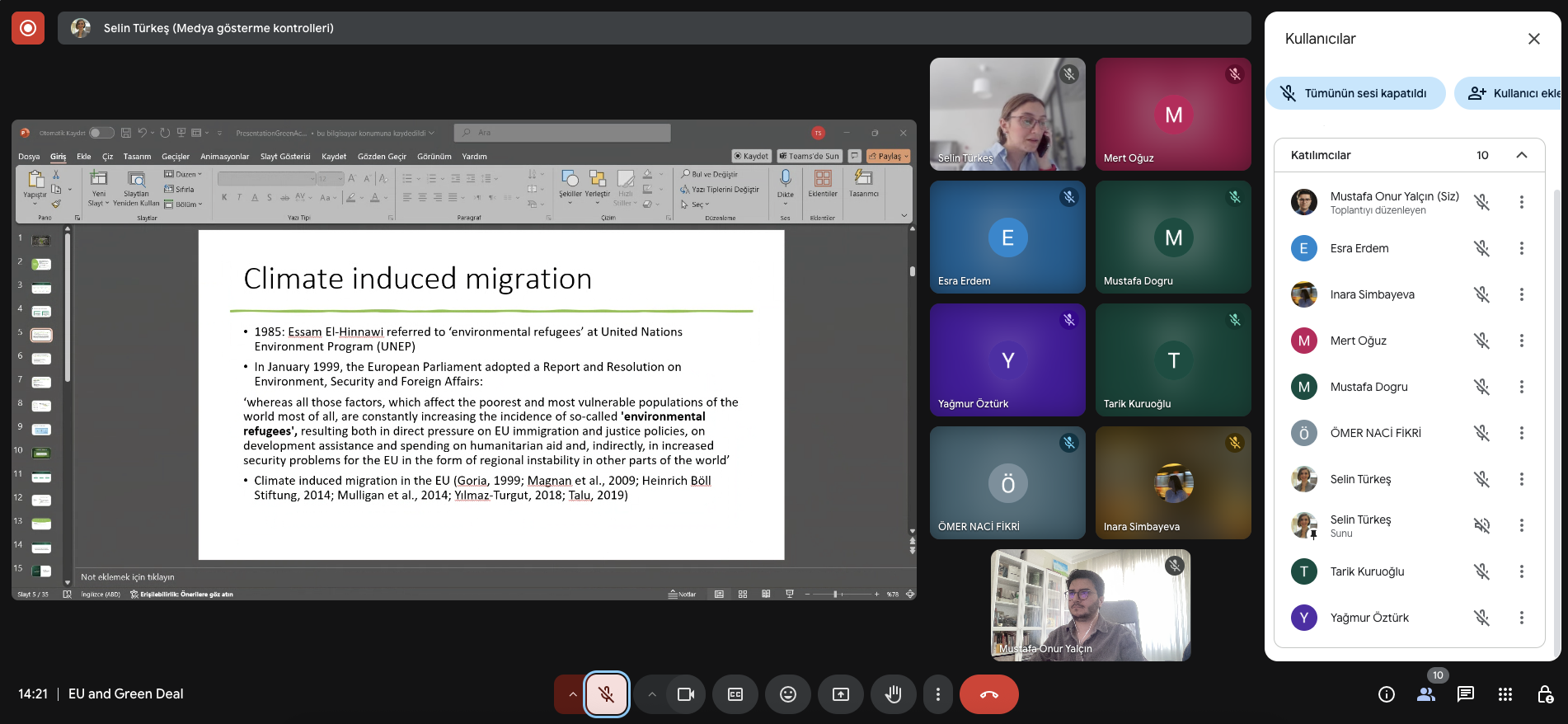Image resolution: width=1568 pixels, height=724 pixels.
Task: Toggle the camera on or off
Action: 685,694
